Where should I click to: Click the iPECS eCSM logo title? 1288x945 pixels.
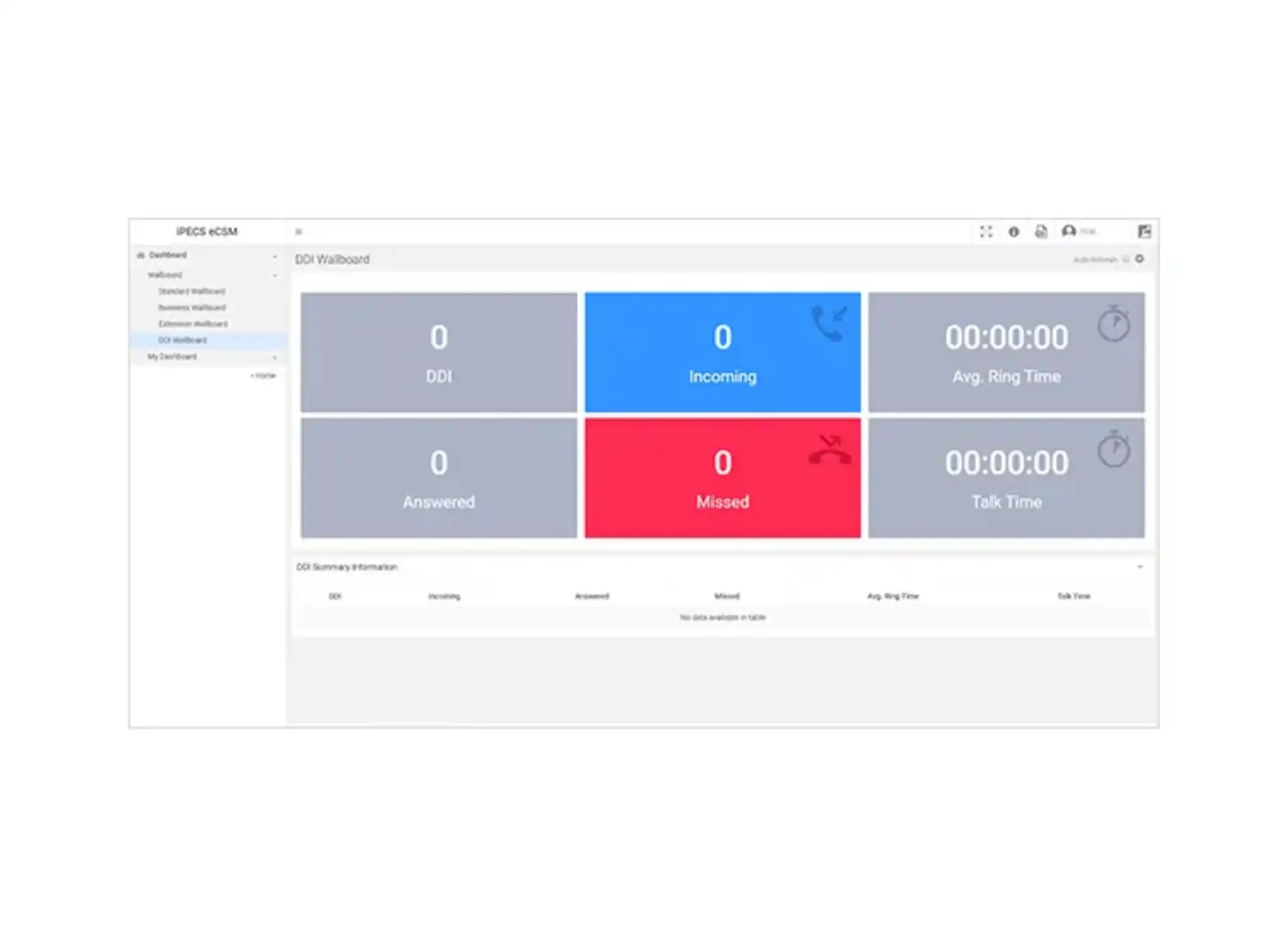click(x=207, y=232)
